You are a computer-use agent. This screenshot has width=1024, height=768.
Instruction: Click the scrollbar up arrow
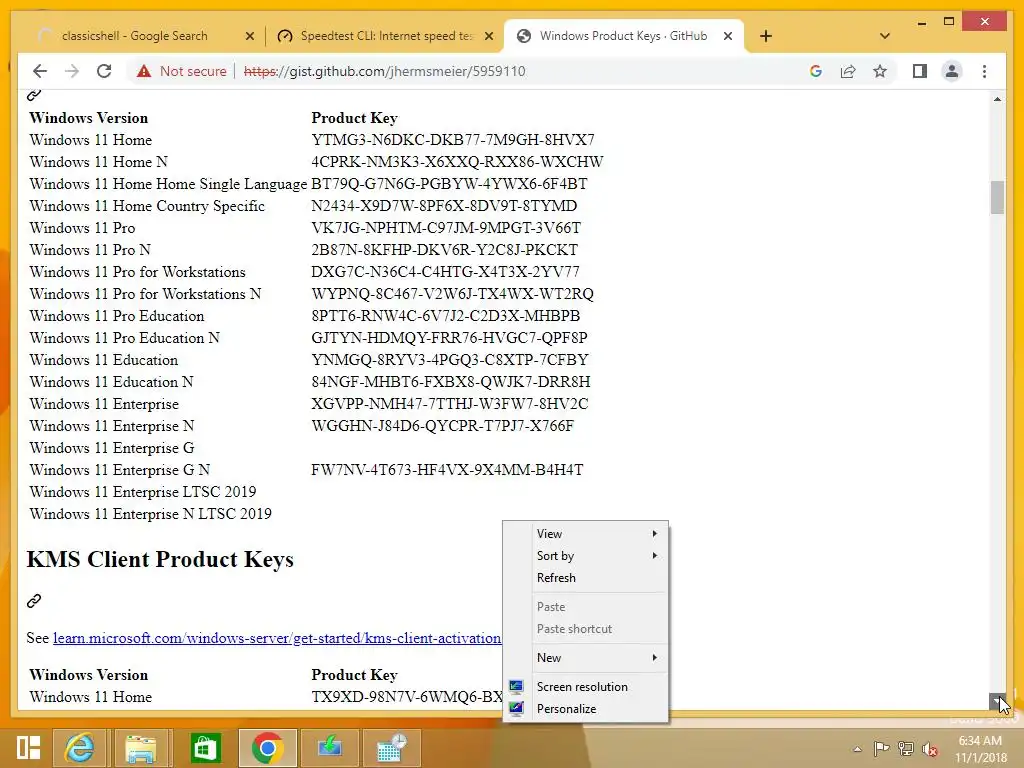[x=997, y=99]
